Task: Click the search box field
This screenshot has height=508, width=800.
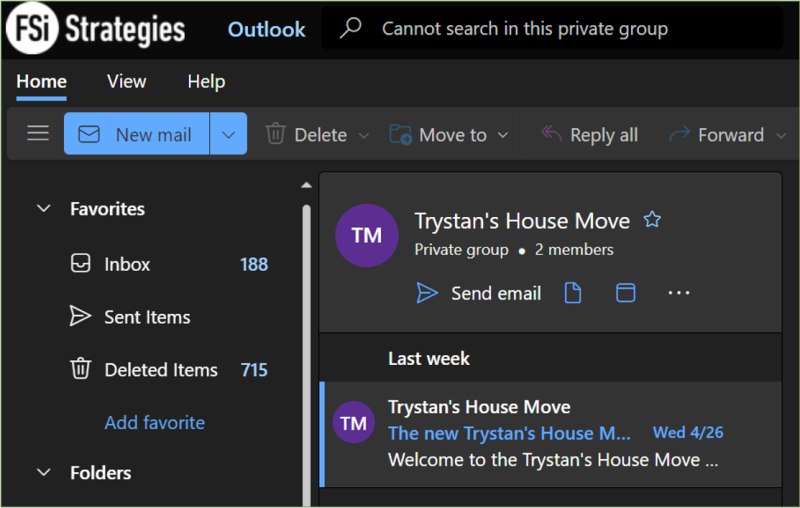Action: click(x=552, y=29)
